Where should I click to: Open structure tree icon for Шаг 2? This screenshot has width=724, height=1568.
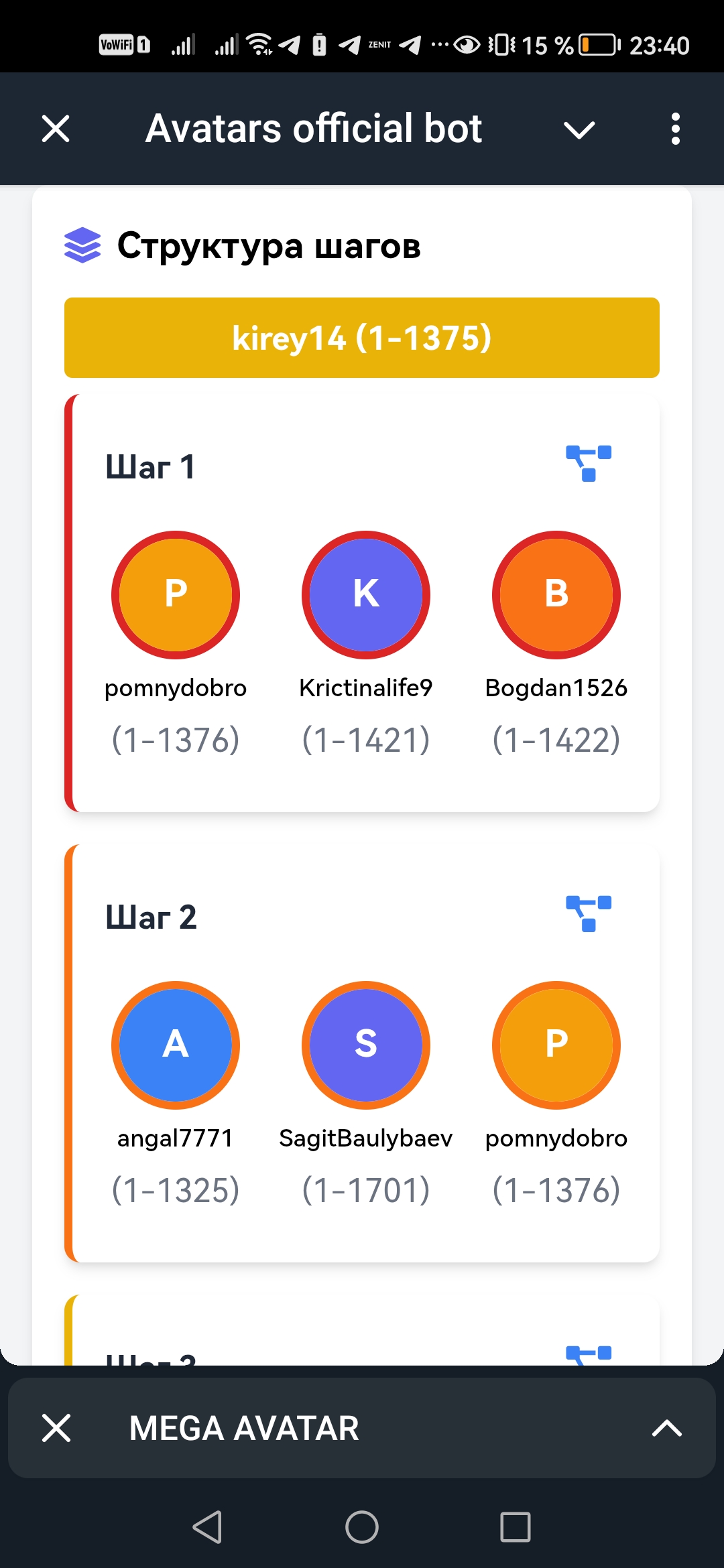tap(589, 913)
